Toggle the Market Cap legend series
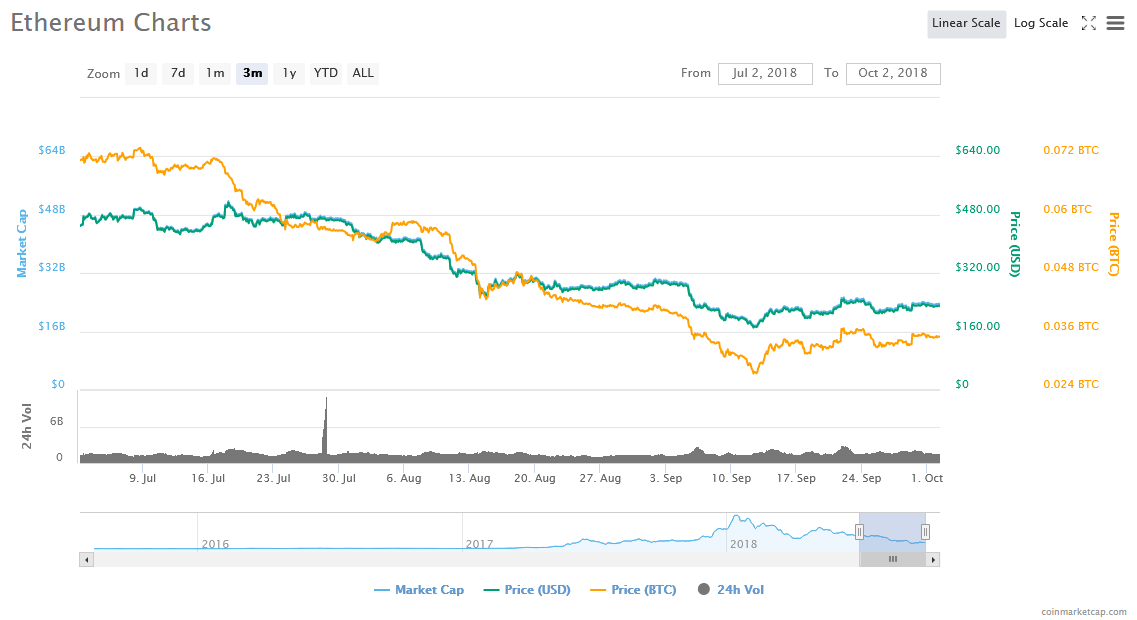 pos(418,590)
